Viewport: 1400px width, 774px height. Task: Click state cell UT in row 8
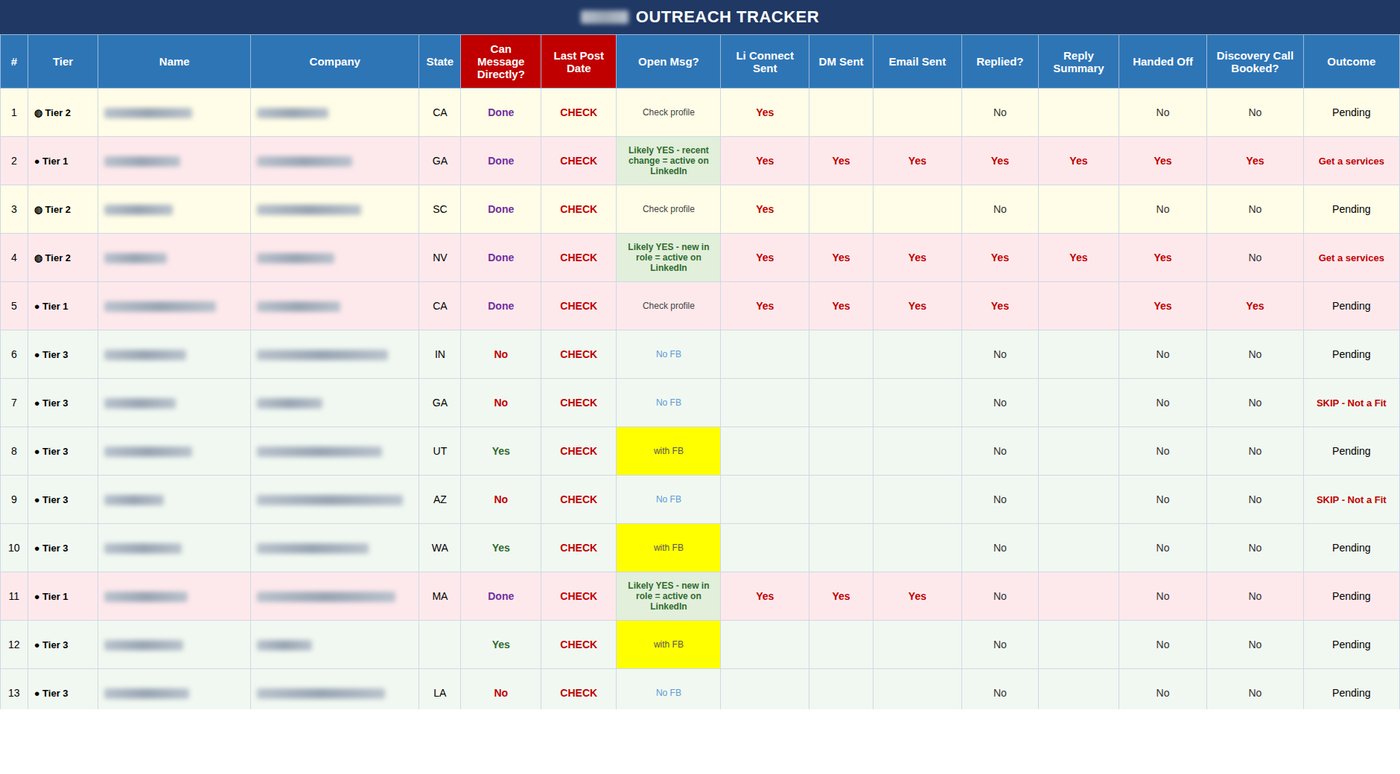tap(440, 451)
